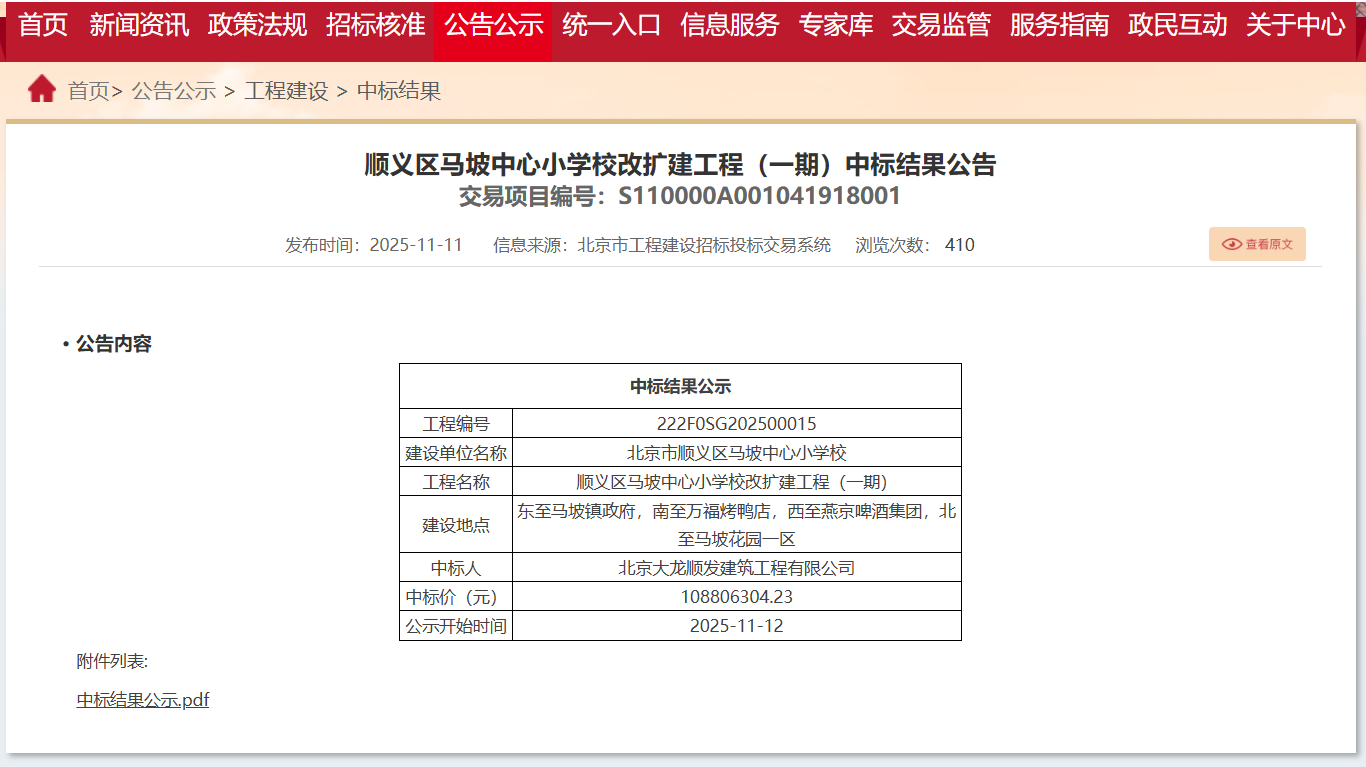Select 北京大龙顺发建筑工程有限公司 cell
The height and width of the screenshot is (767, 1366).
pyautogui.click(x=736, y=568)
